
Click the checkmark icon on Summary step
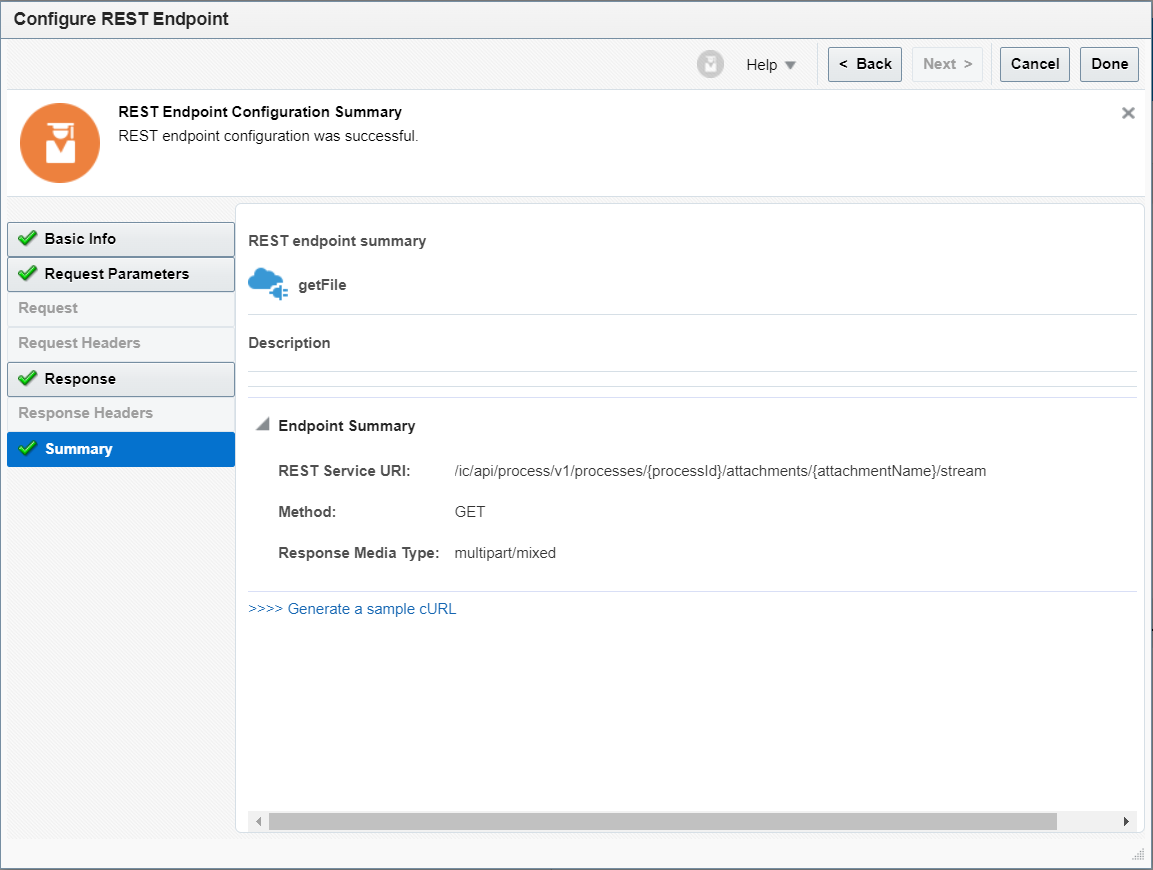click(29, 449)
